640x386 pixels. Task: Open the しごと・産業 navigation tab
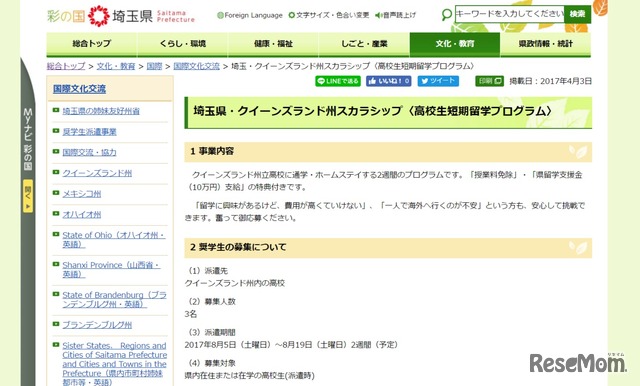click(364, 44)
